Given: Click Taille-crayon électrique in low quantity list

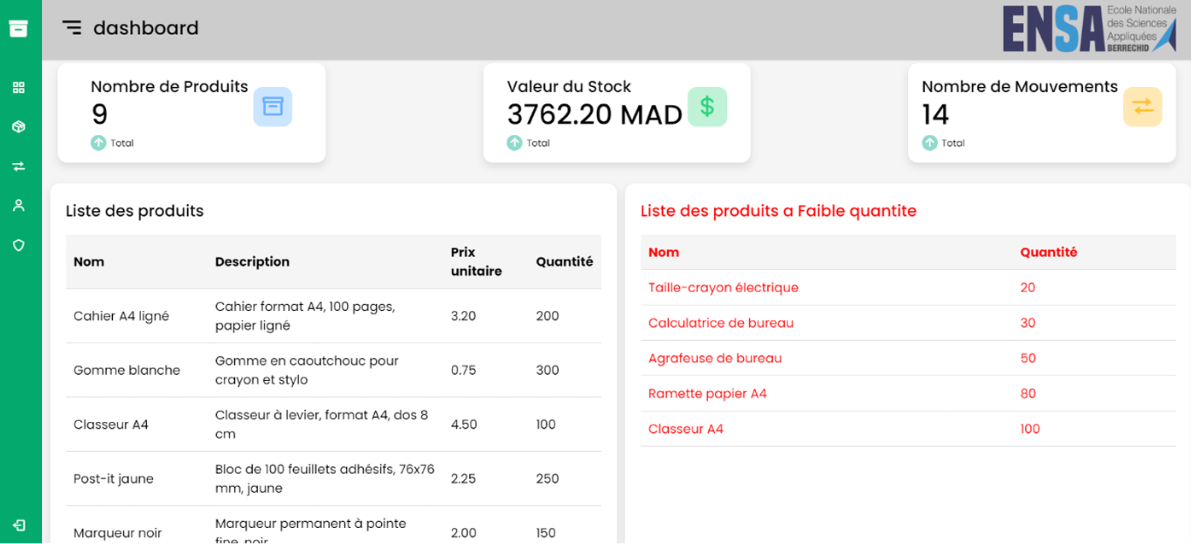Looking at the screenshot, I should coord(723,288).
